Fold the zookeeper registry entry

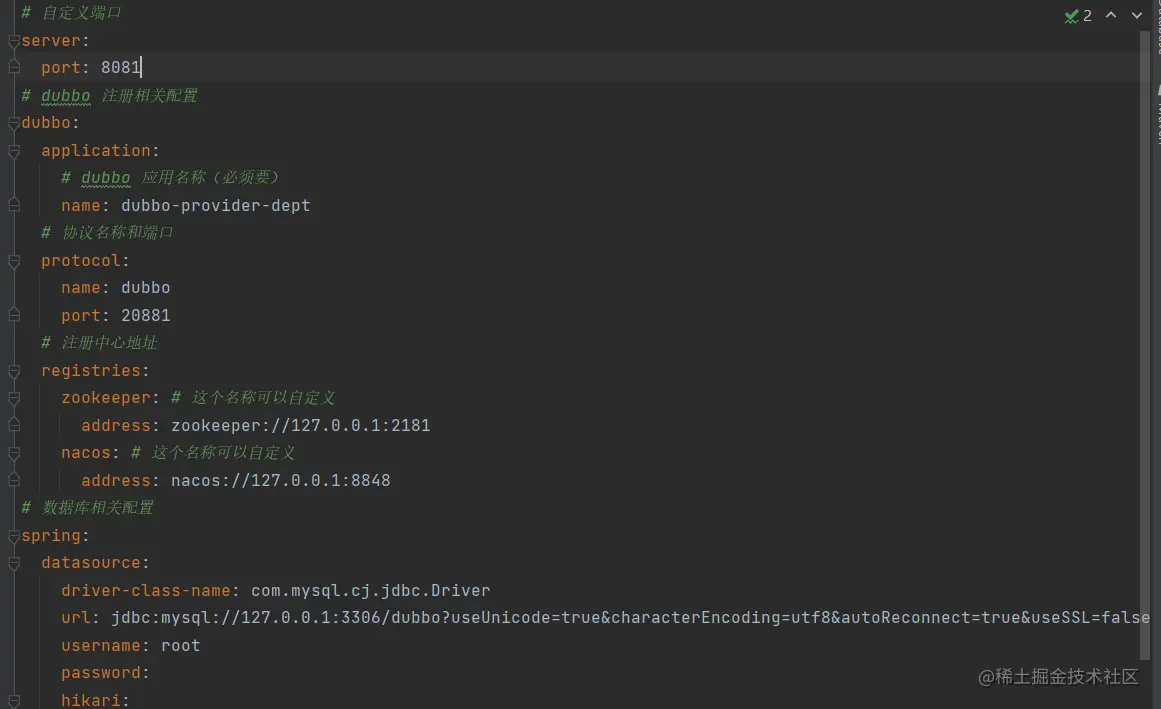tap(14, 398)
